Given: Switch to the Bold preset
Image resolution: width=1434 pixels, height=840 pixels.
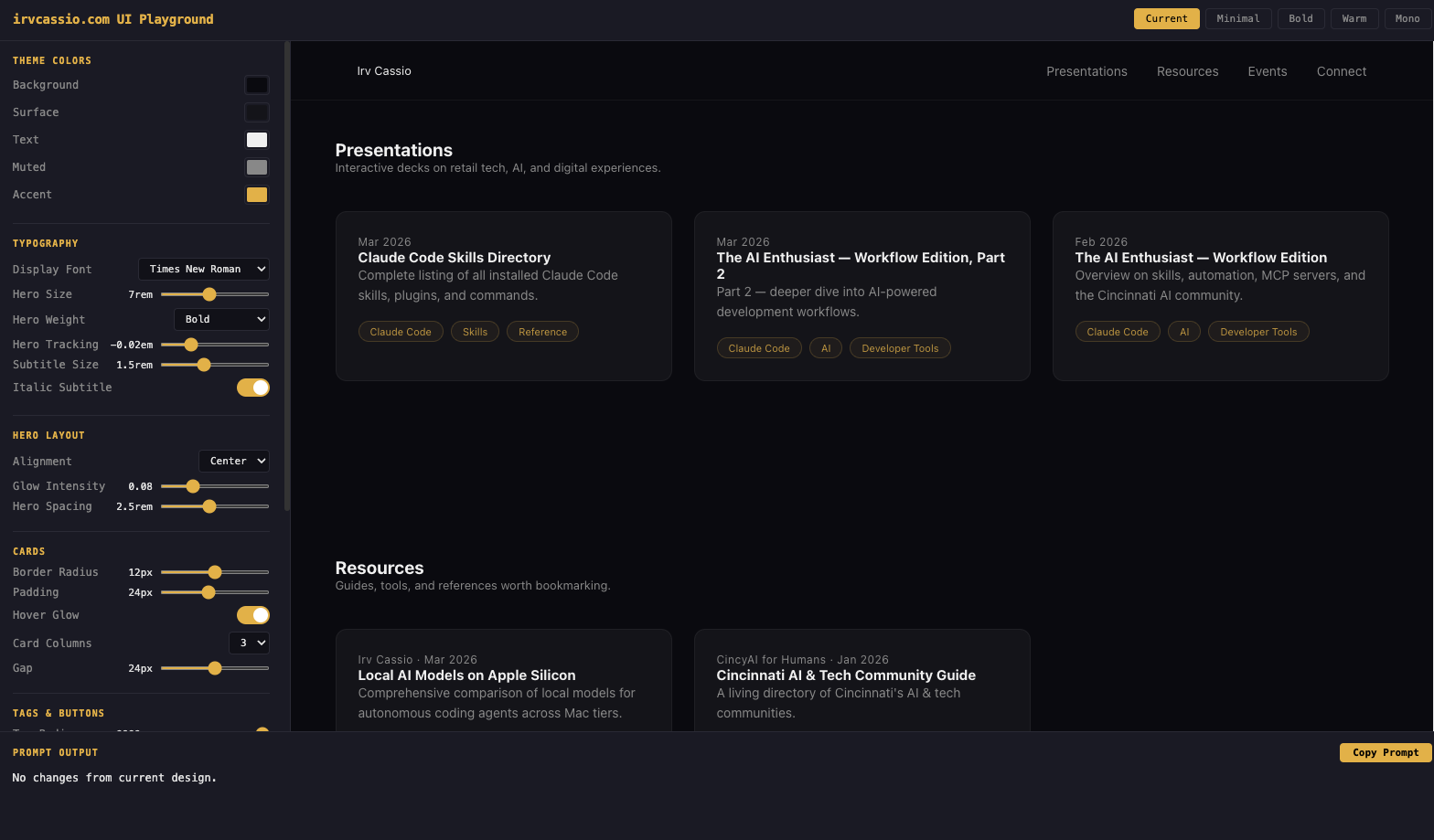Looking at the screenshot, I should pyautogui.click(x=1300, y=18).
